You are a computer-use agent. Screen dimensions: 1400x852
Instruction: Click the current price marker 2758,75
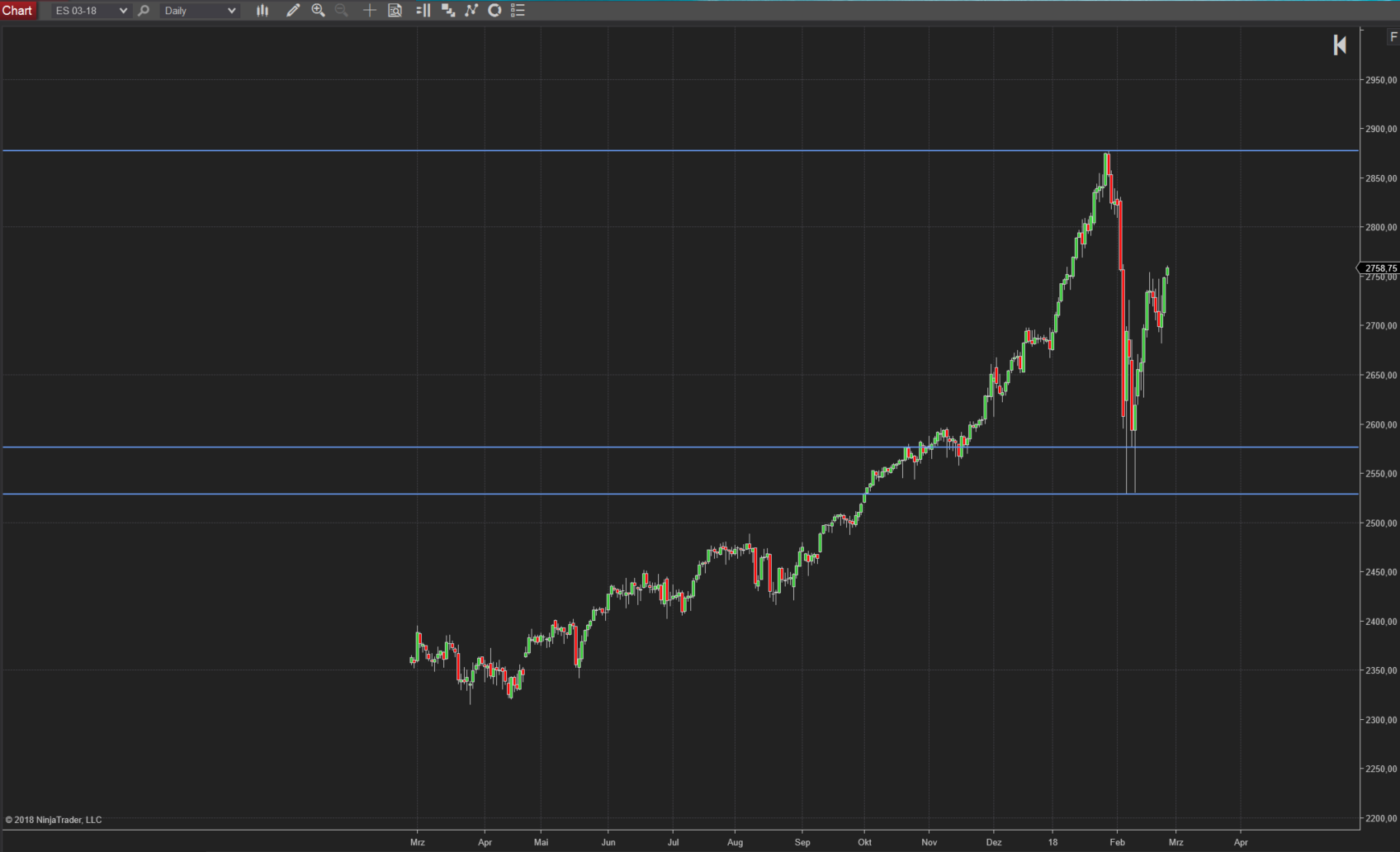(x=1379, y=268)
